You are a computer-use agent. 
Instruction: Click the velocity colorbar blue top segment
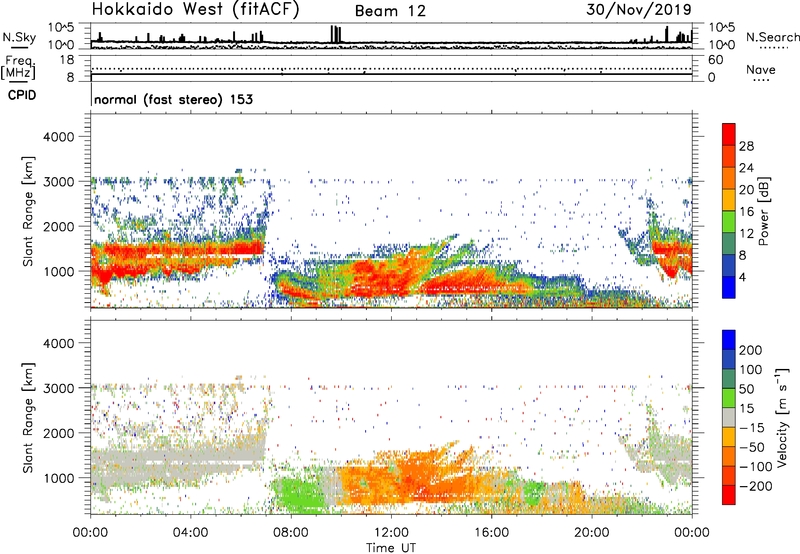point(729,340)
